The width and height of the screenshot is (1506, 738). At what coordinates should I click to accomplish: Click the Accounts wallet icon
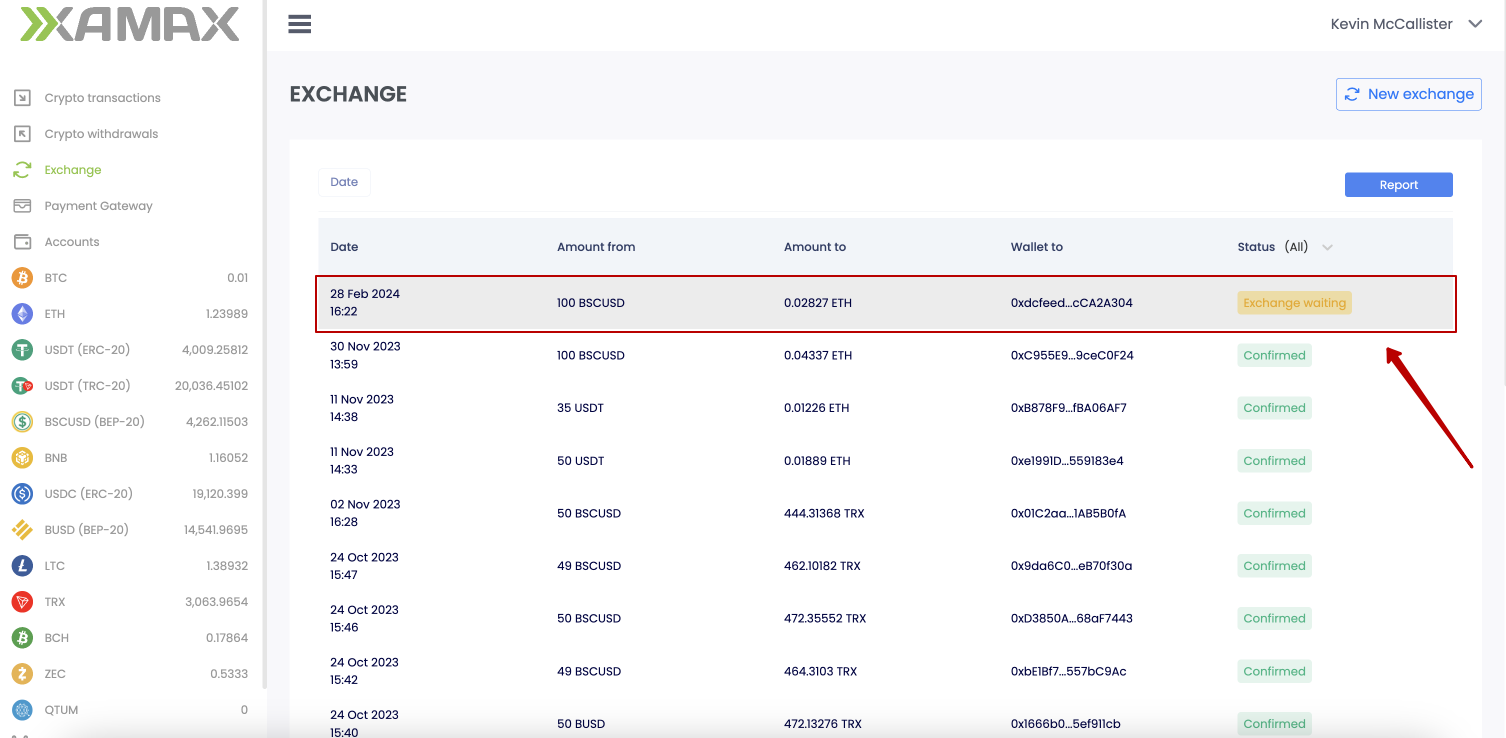(22, 242)
